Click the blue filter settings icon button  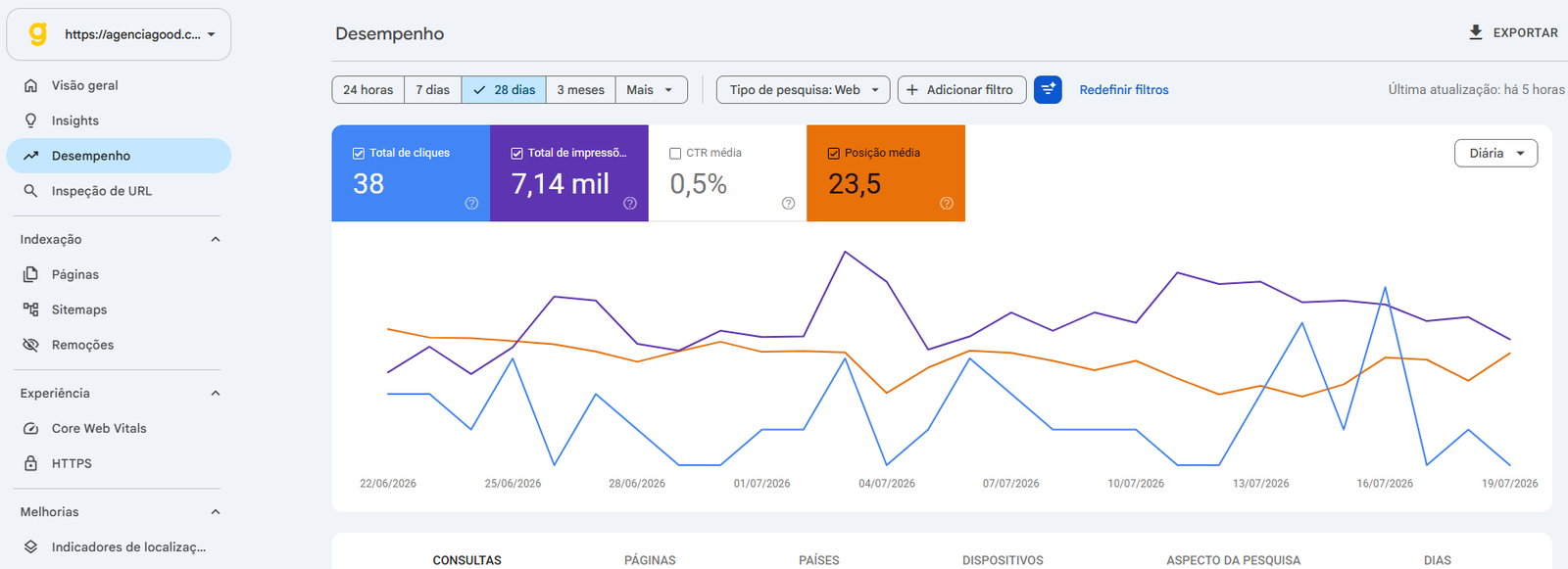[1048, 89]
